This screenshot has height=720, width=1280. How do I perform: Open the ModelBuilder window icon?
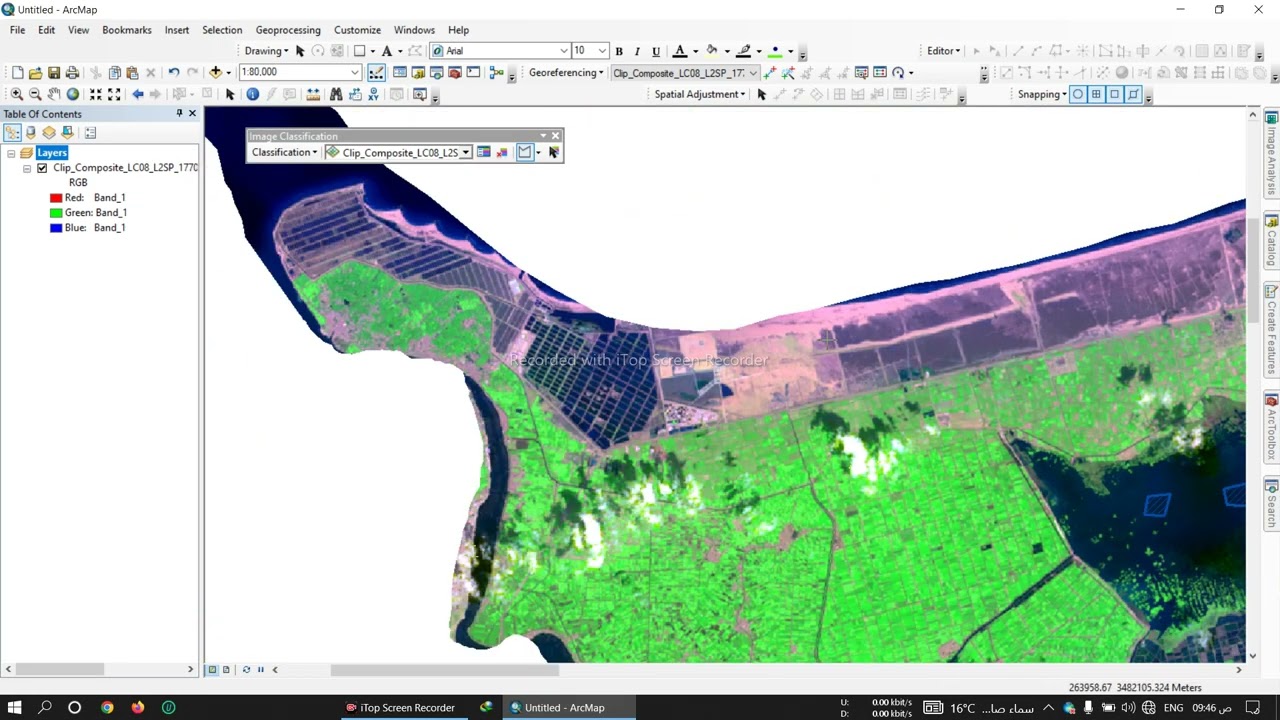click(496, 72)
